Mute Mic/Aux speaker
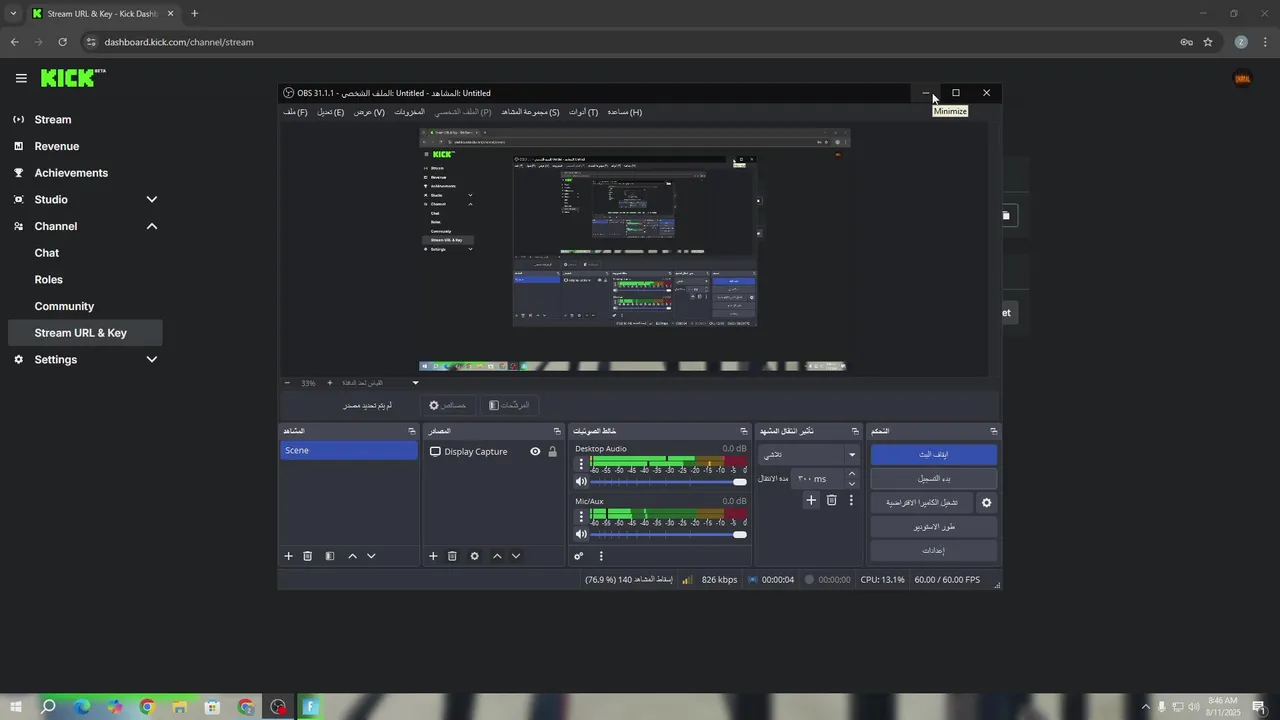The width and height of the screenshot is (1280, 720). point(581,535)
